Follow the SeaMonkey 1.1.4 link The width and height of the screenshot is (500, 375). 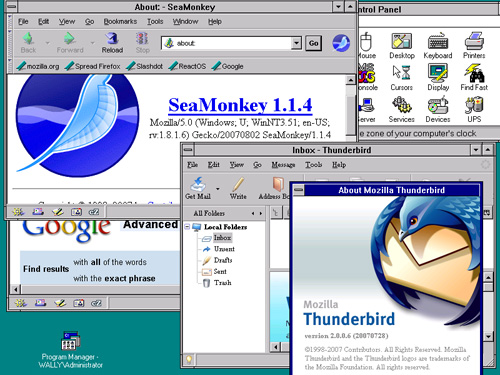click(240, 105)
